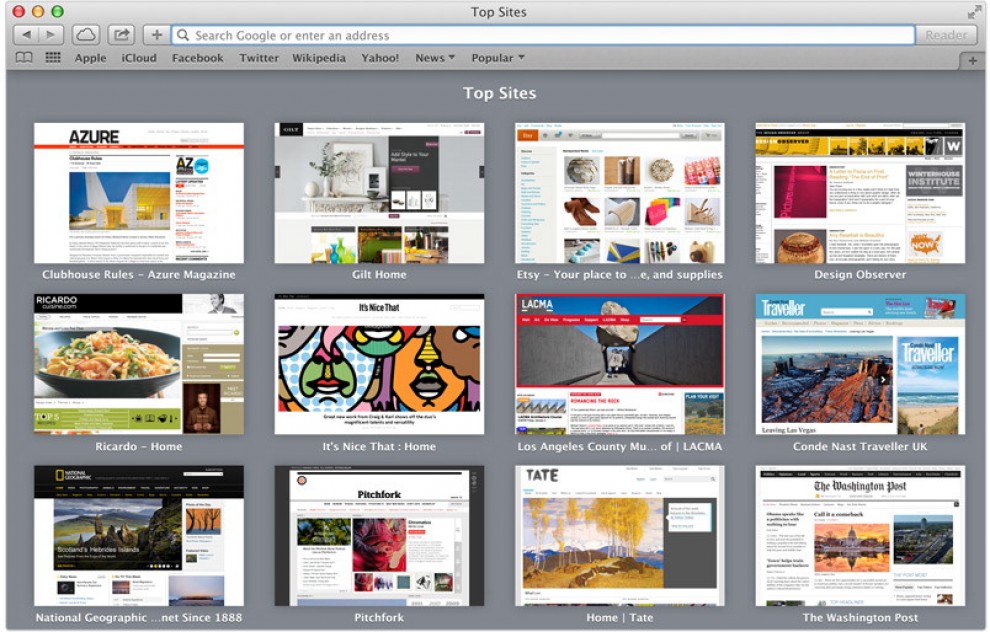Open a new tab with plus button
990x632 pixels.
[972, 61]
